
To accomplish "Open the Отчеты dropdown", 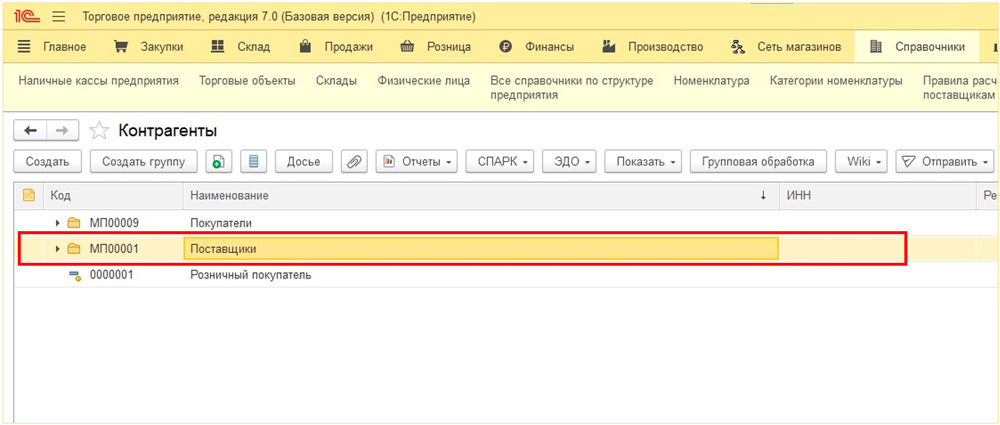I will (417, 161).
